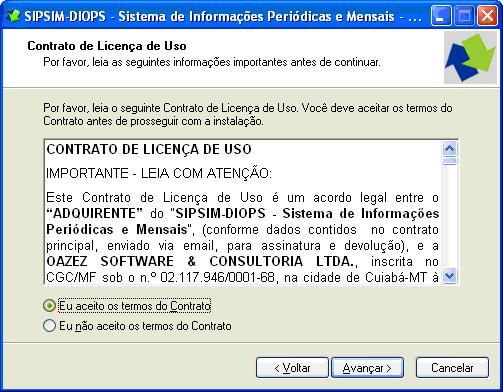
Task: Click the blue and green arrows logo
Action: [470, 57]
